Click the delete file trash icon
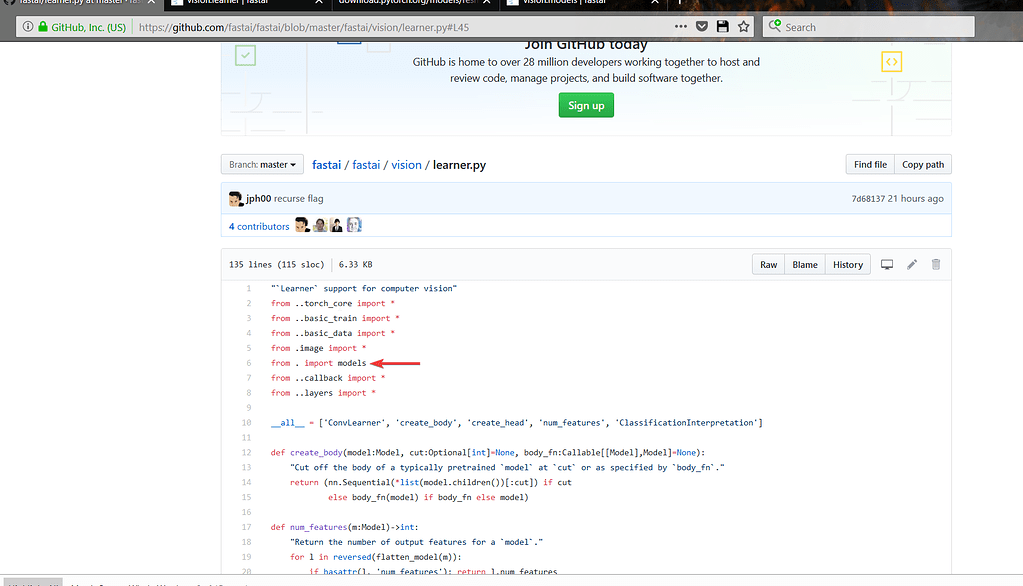The height and width of the screenshot is (586, 1023). tap(935, 264)
